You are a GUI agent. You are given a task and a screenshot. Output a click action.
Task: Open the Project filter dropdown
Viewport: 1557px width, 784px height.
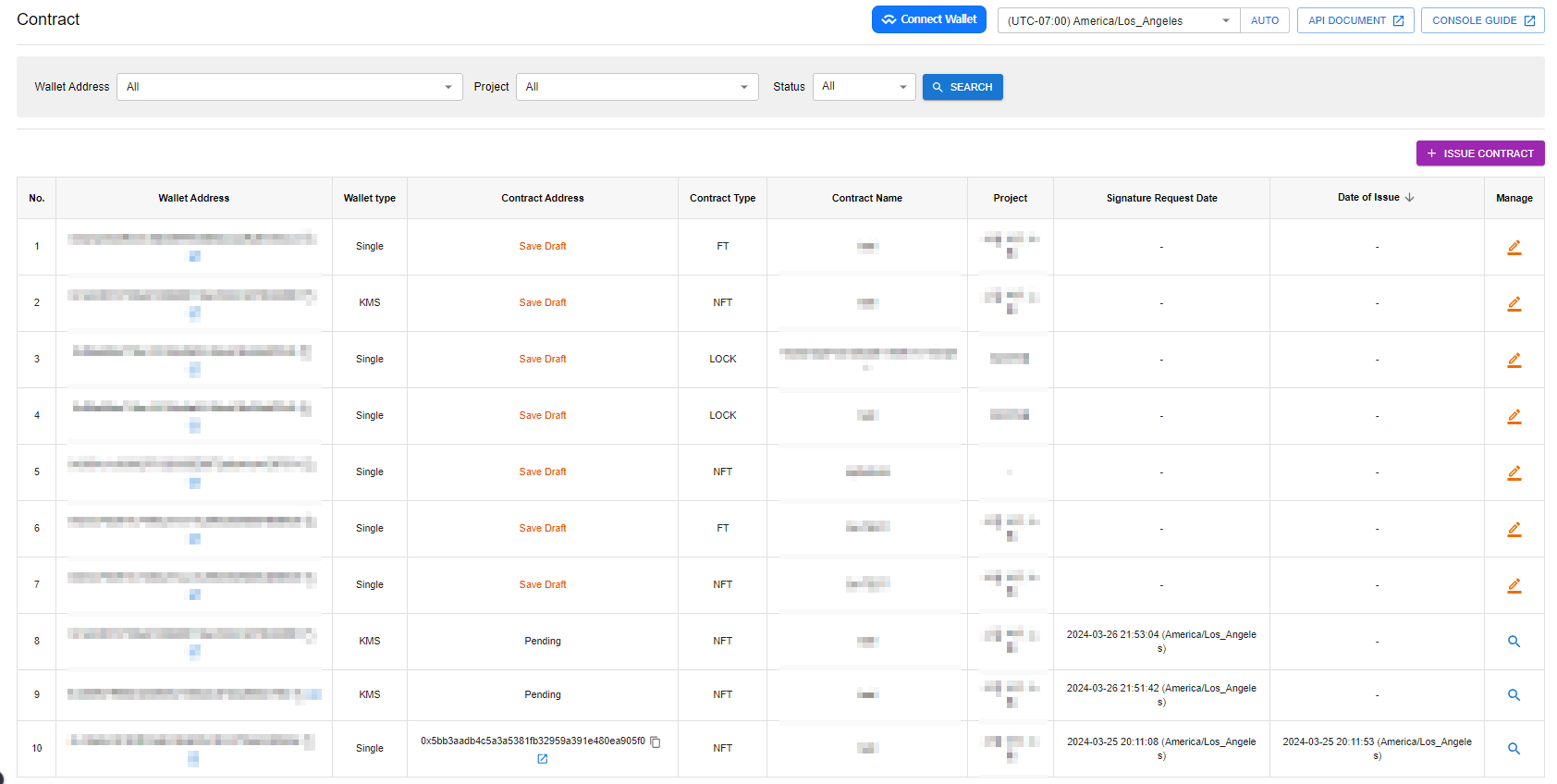pyautogui.click(x=637, y=87)
